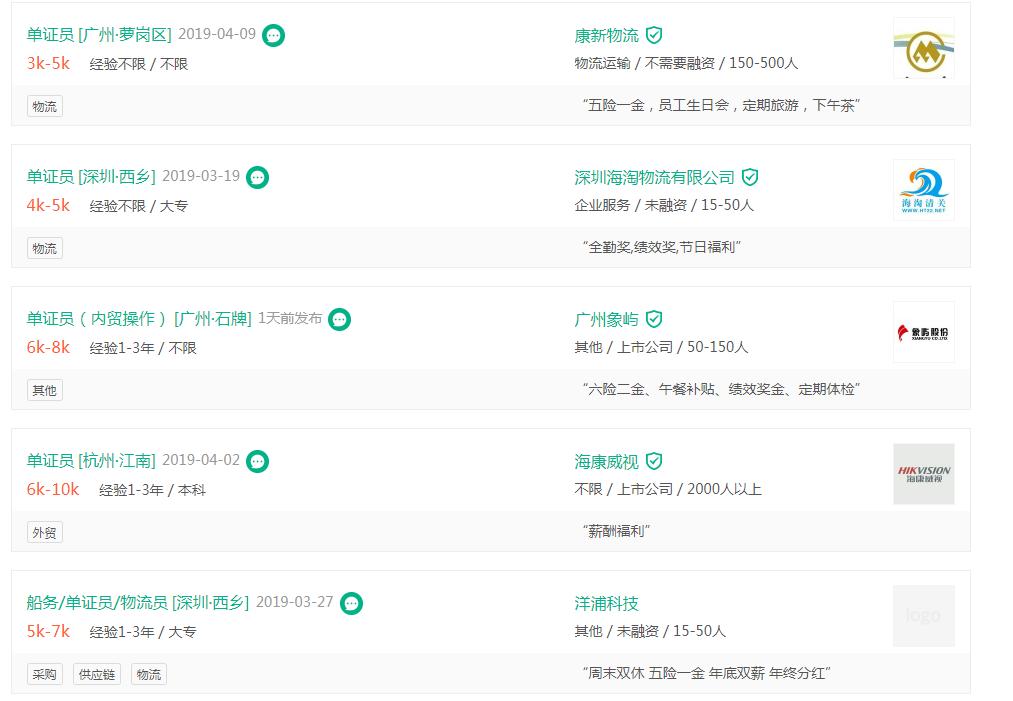The image size is (1013, 701).
Task: Click the 海淘清关 company logo
Action: (x=923, y=191)
